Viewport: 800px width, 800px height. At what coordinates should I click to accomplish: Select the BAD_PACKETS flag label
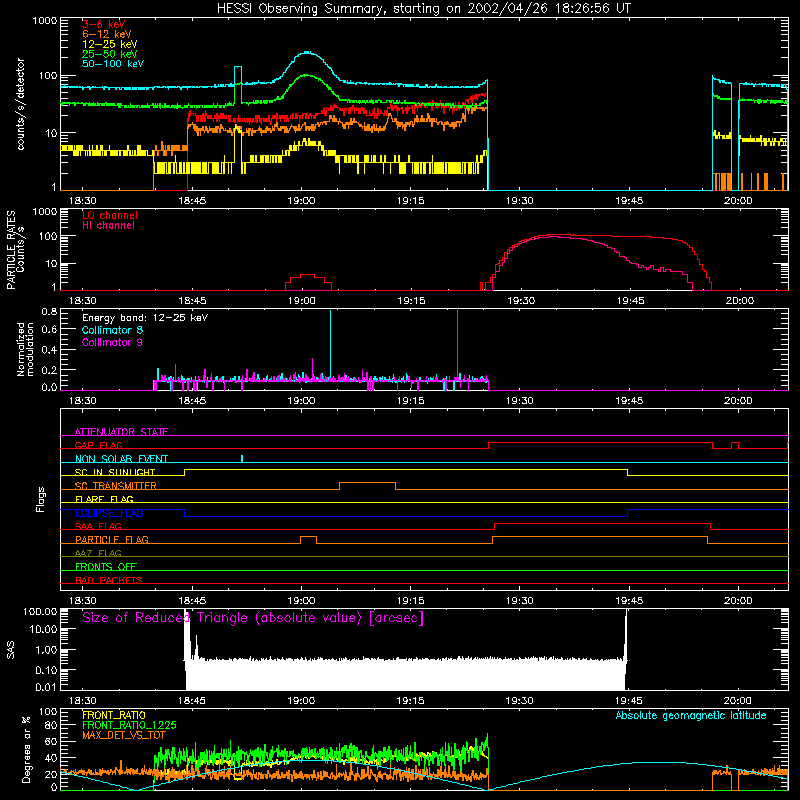pyautogui.click(x=109, y=580)
